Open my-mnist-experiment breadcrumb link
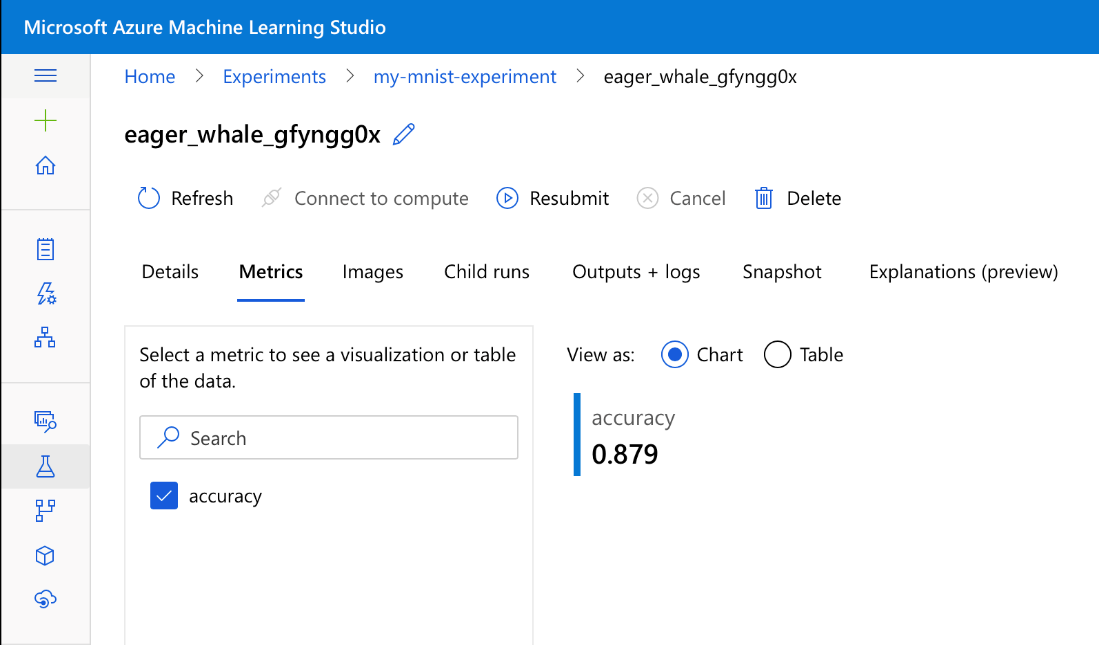 tap(465, 76)
